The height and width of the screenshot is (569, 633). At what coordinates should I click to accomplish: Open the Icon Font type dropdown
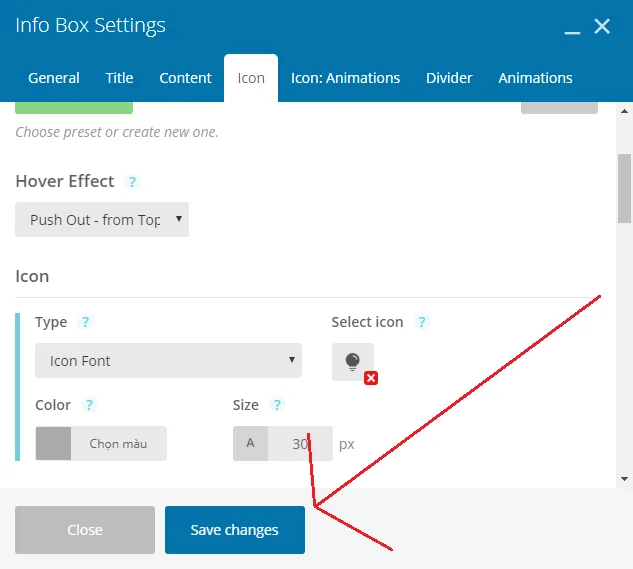[168, 361]
